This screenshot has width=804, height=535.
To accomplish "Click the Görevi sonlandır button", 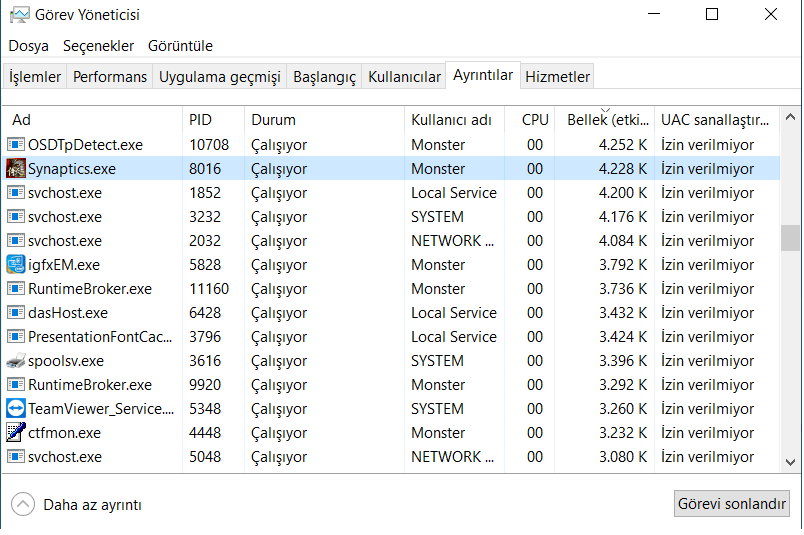I will 732,504.
